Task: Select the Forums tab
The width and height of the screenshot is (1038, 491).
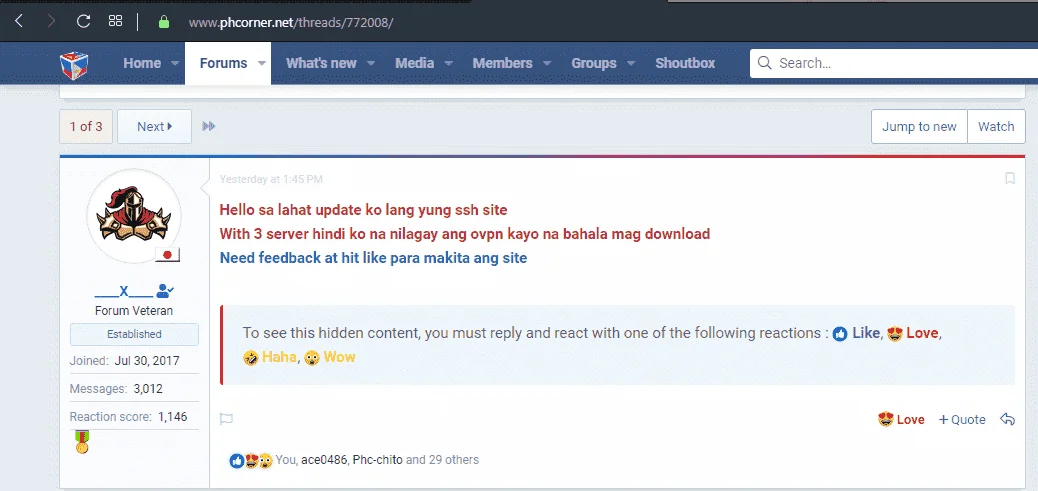Action: point(223,64)
